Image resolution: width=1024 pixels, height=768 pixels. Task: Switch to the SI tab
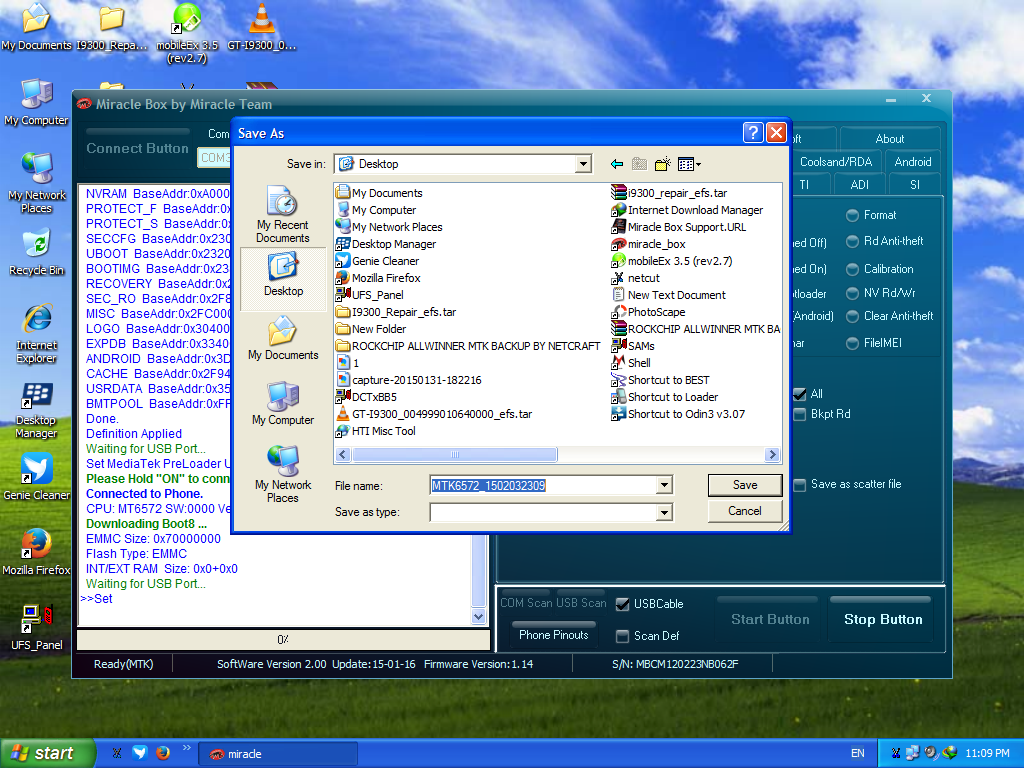pos(915,185)
